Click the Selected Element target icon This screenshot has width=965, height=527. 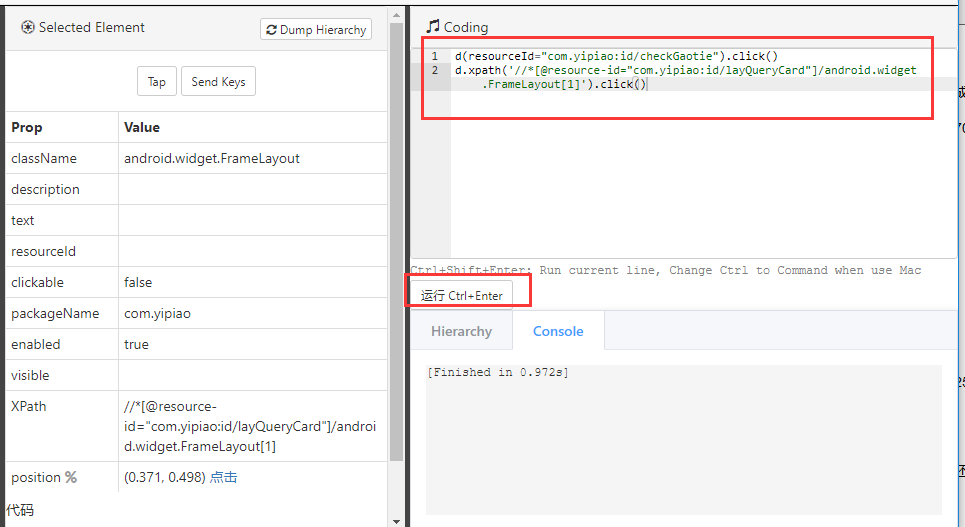tap(28, 27)
